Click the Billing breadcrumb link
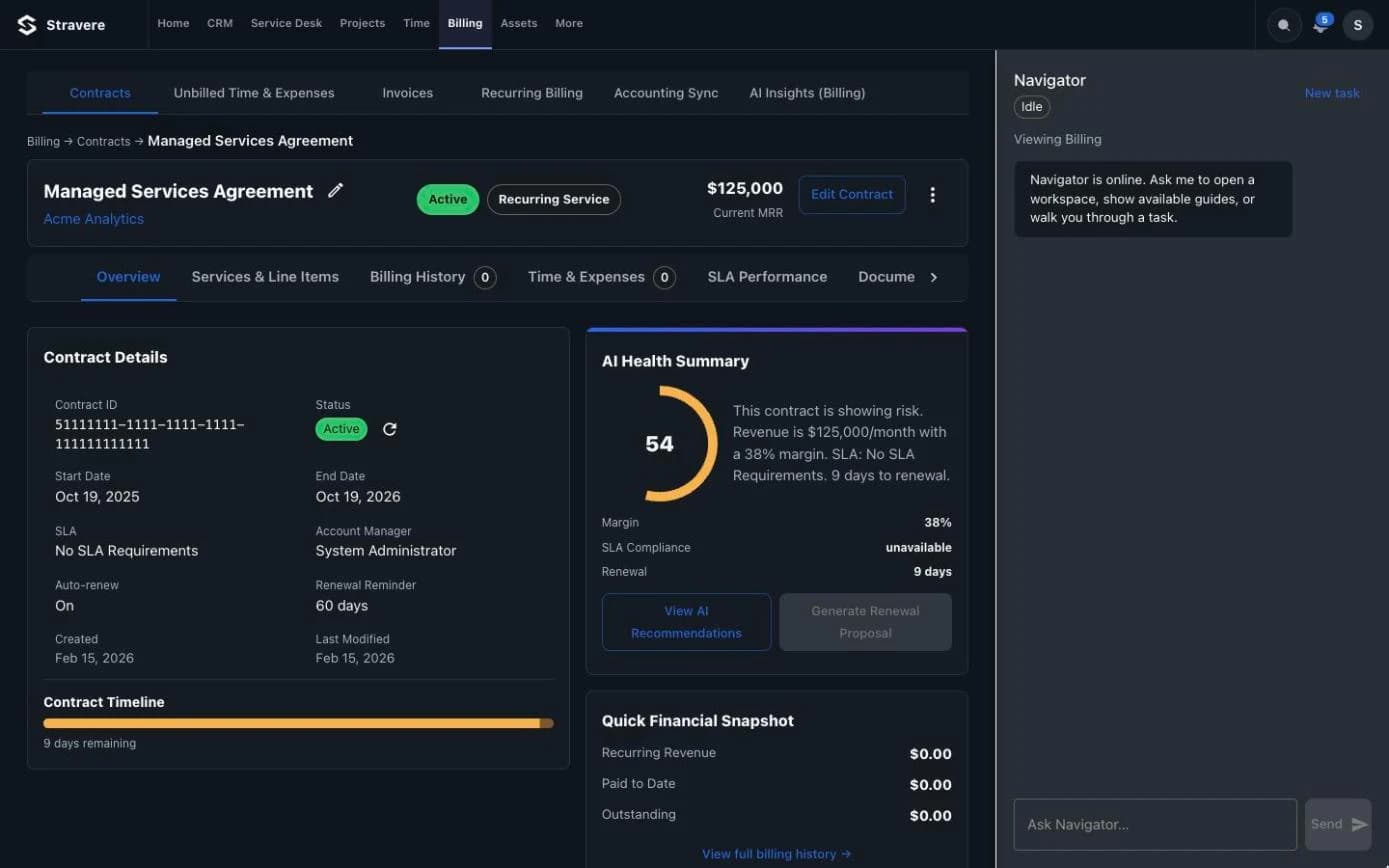 click(x=44, y=142)
